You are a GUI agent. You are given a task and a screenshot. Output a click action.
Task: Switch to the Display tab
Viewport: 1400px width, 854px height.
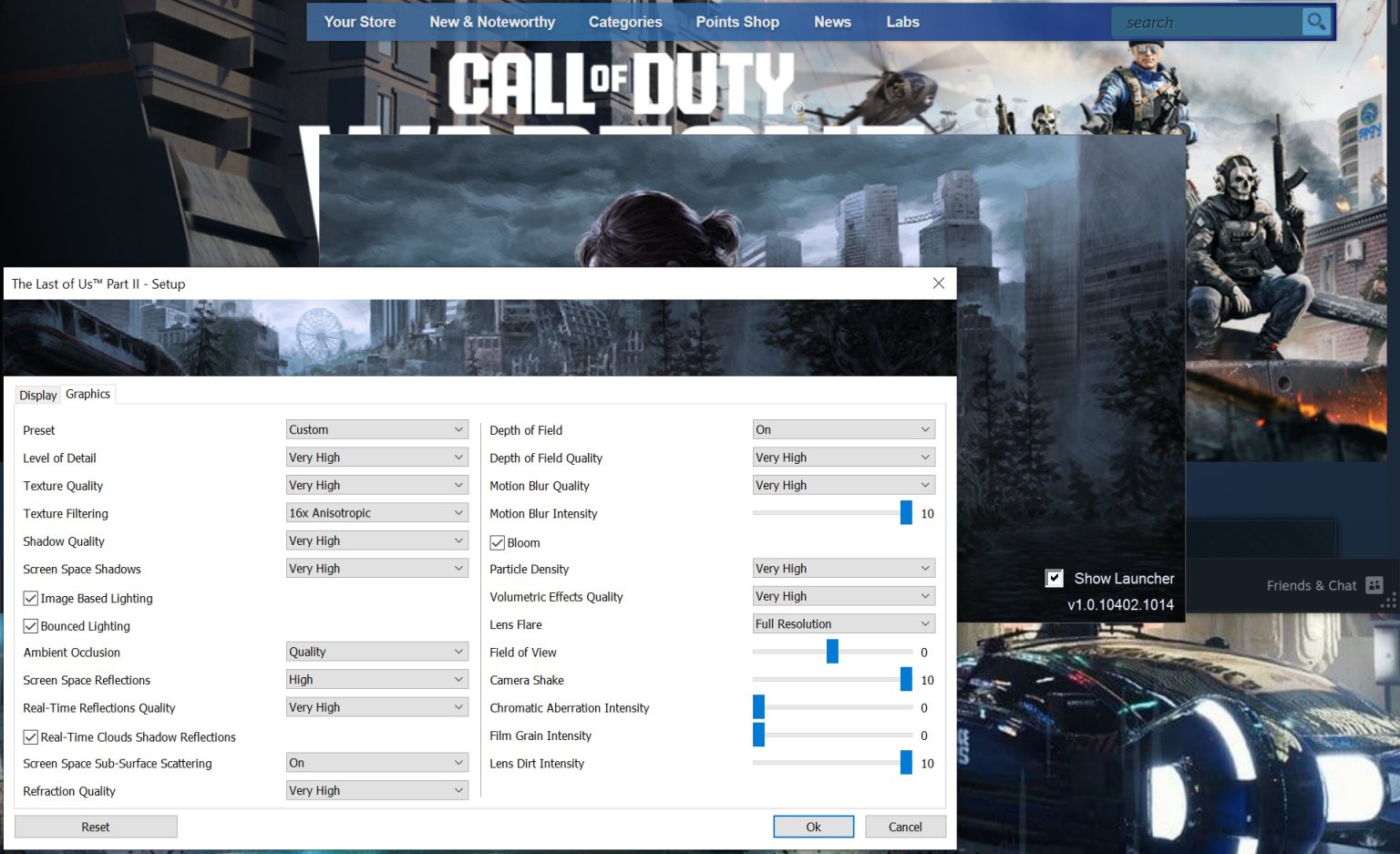37,396
